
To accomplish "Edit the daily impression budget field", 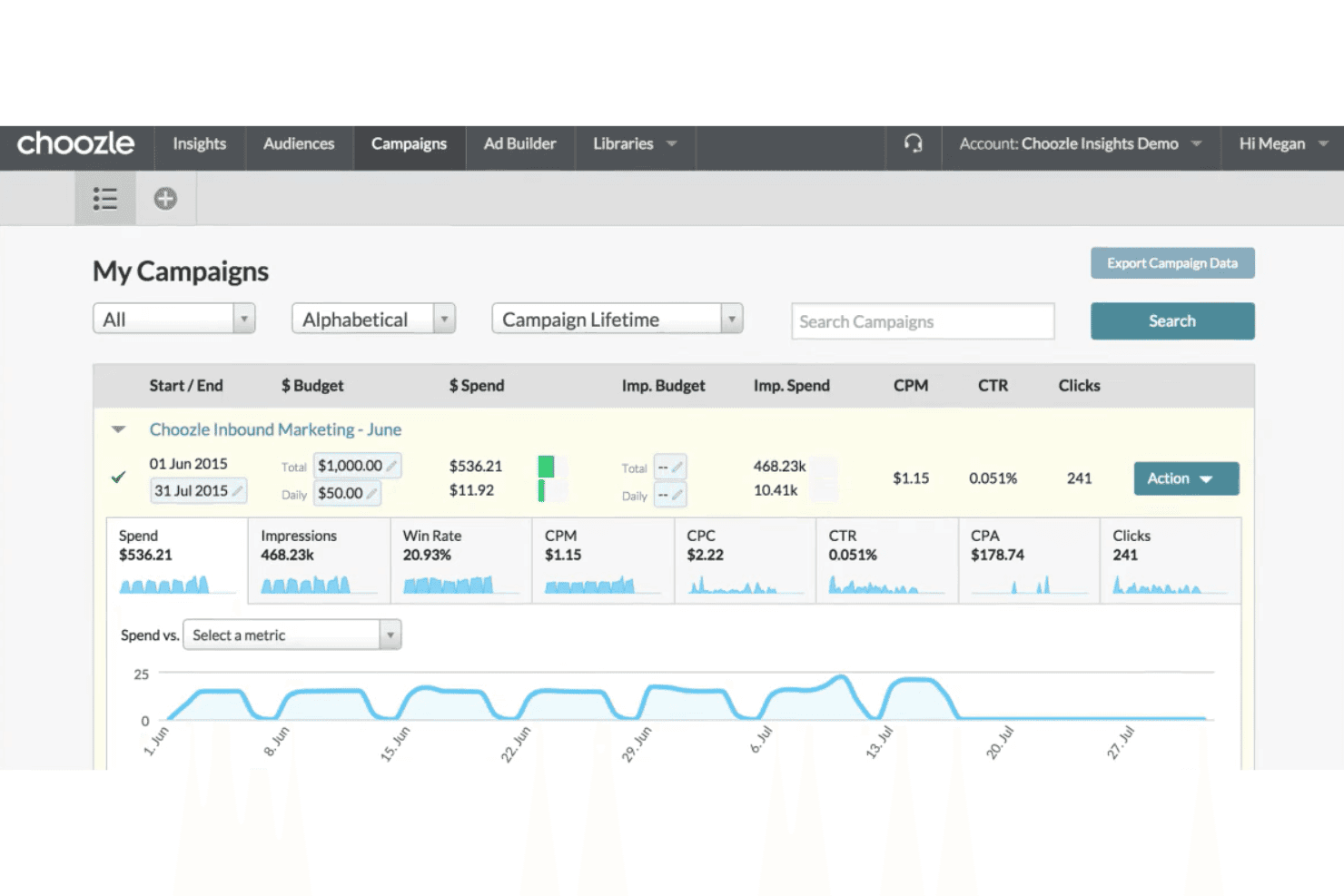I will 670,495.
